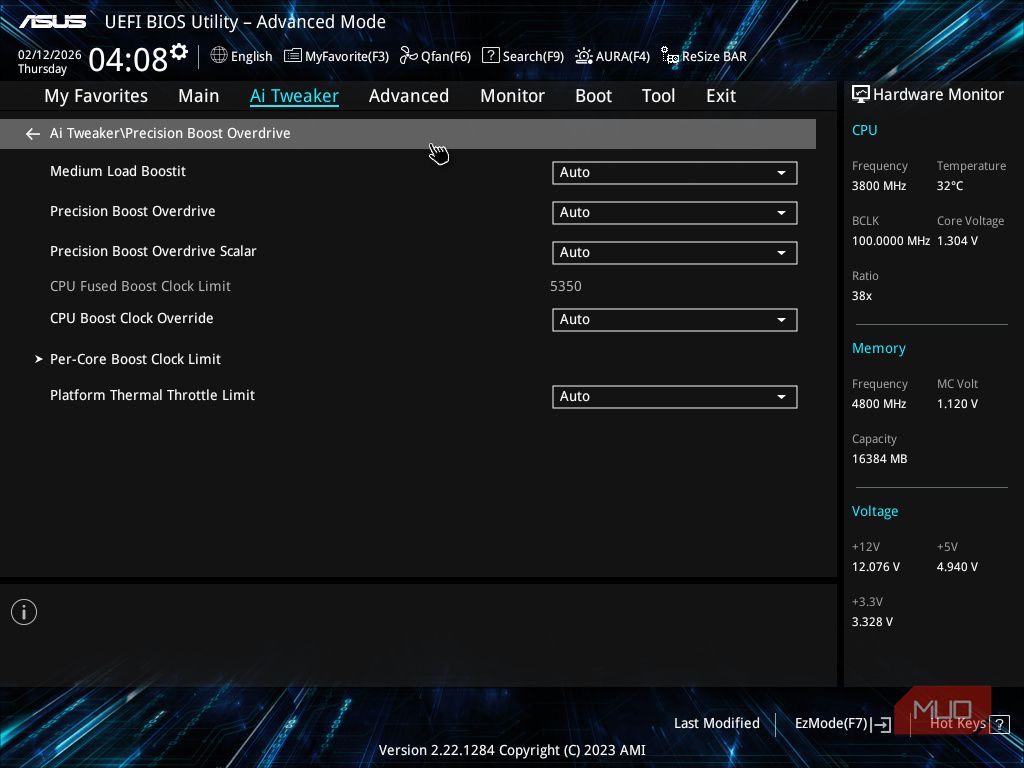Click the MC Volt 1.120 V value

coord(957,404)
